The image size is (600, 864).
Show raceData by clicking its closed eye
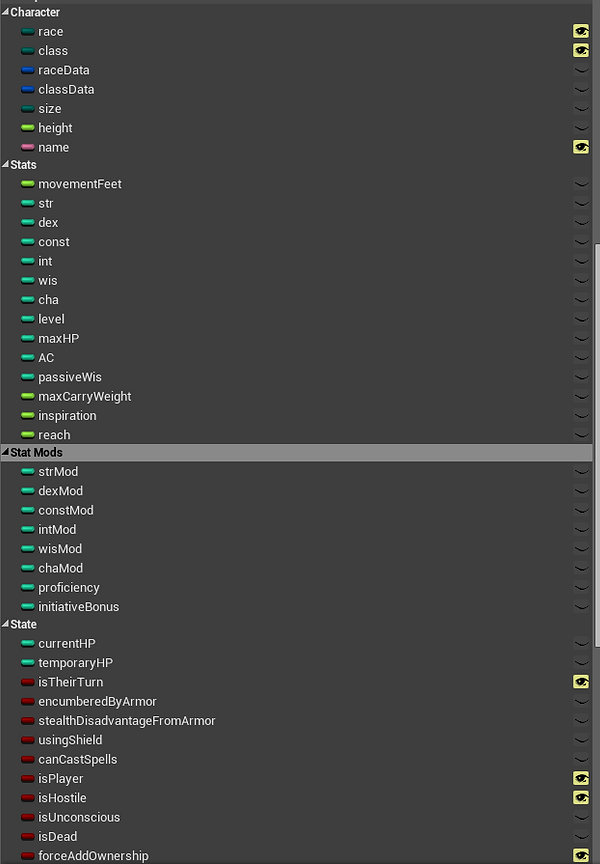point(581,71)
